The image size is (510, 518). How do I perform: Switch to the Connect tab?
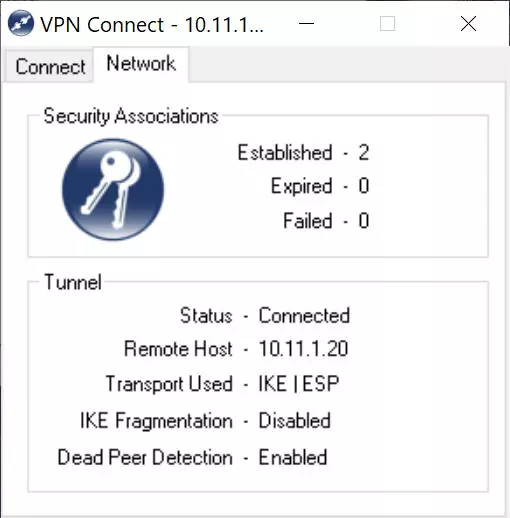pos(50,66)
